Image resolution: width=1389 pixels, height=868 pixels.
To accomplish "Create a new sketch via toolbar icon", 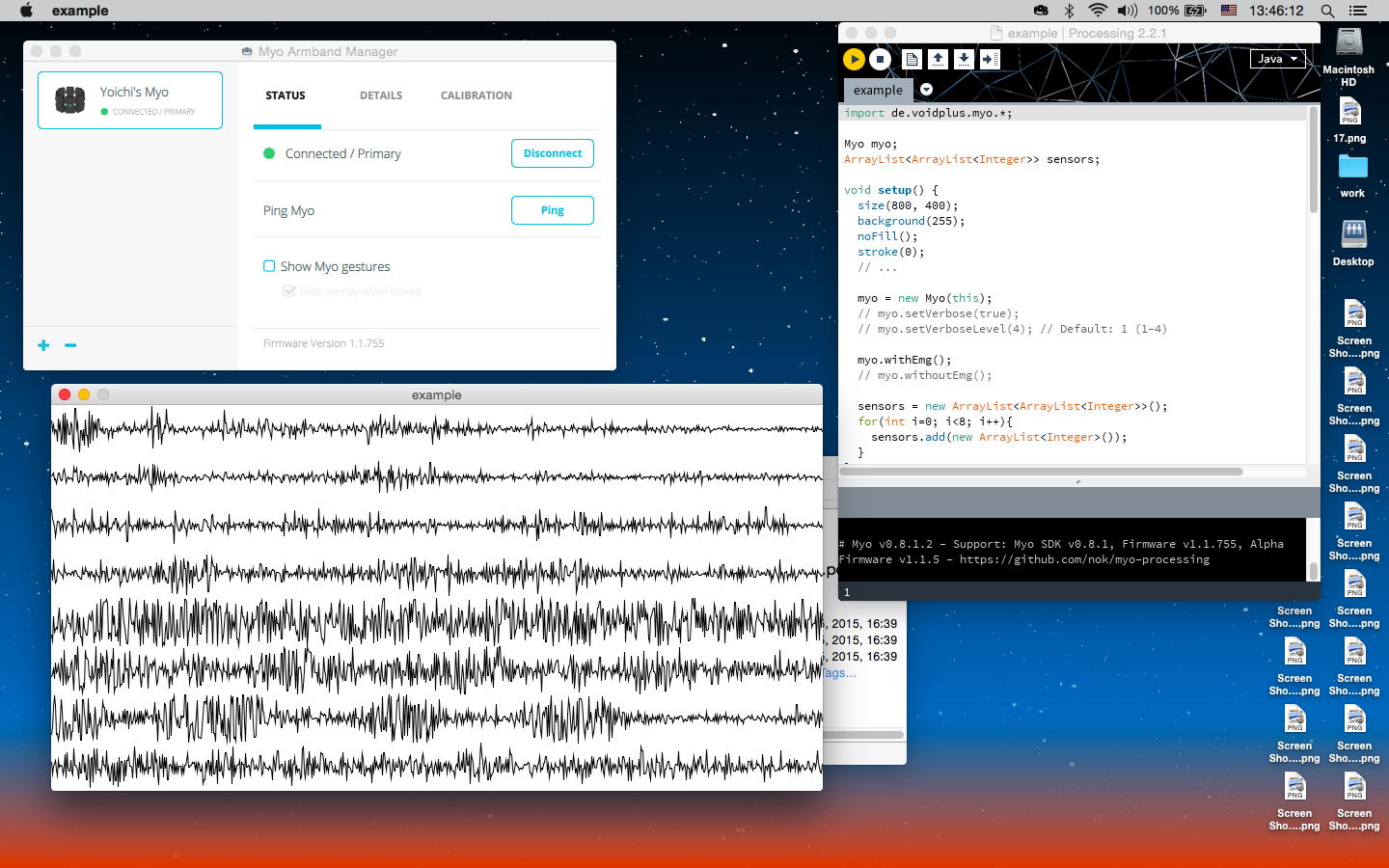I will [x=912, y=59].
